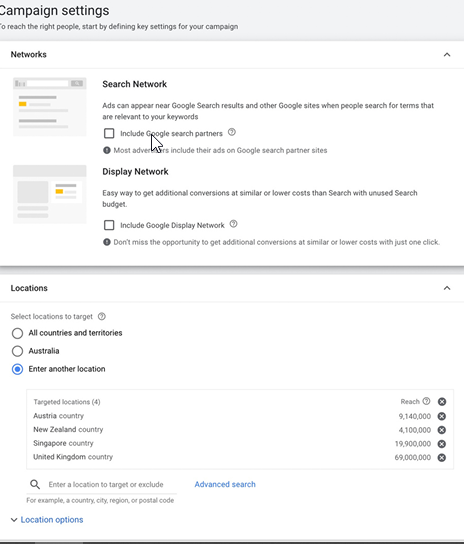464x544 pixels.
Task: Click the magnifier search icon for locations
Action: [x=35, y=484]
